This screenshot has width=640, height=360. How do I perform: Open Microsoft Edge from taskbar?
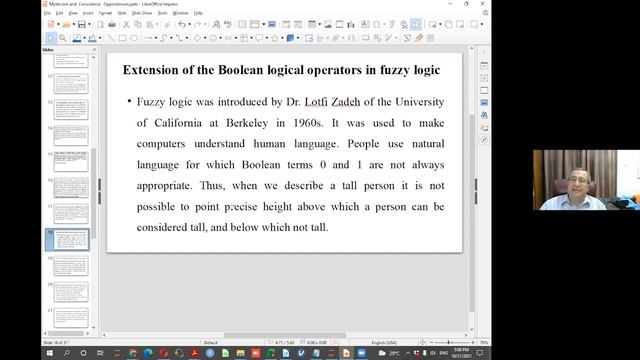[148, 353]
